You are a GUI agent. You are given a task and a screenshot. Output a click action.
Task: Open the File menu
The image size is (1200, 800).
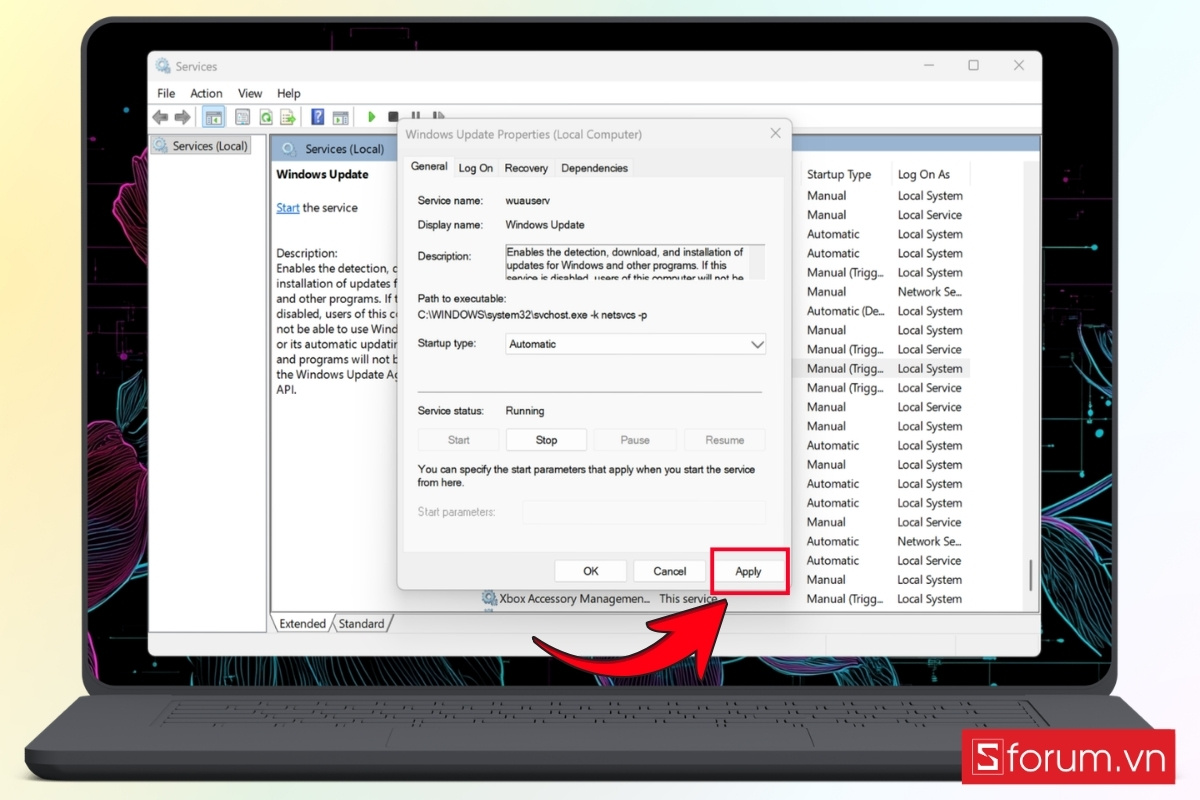(166, 93)
